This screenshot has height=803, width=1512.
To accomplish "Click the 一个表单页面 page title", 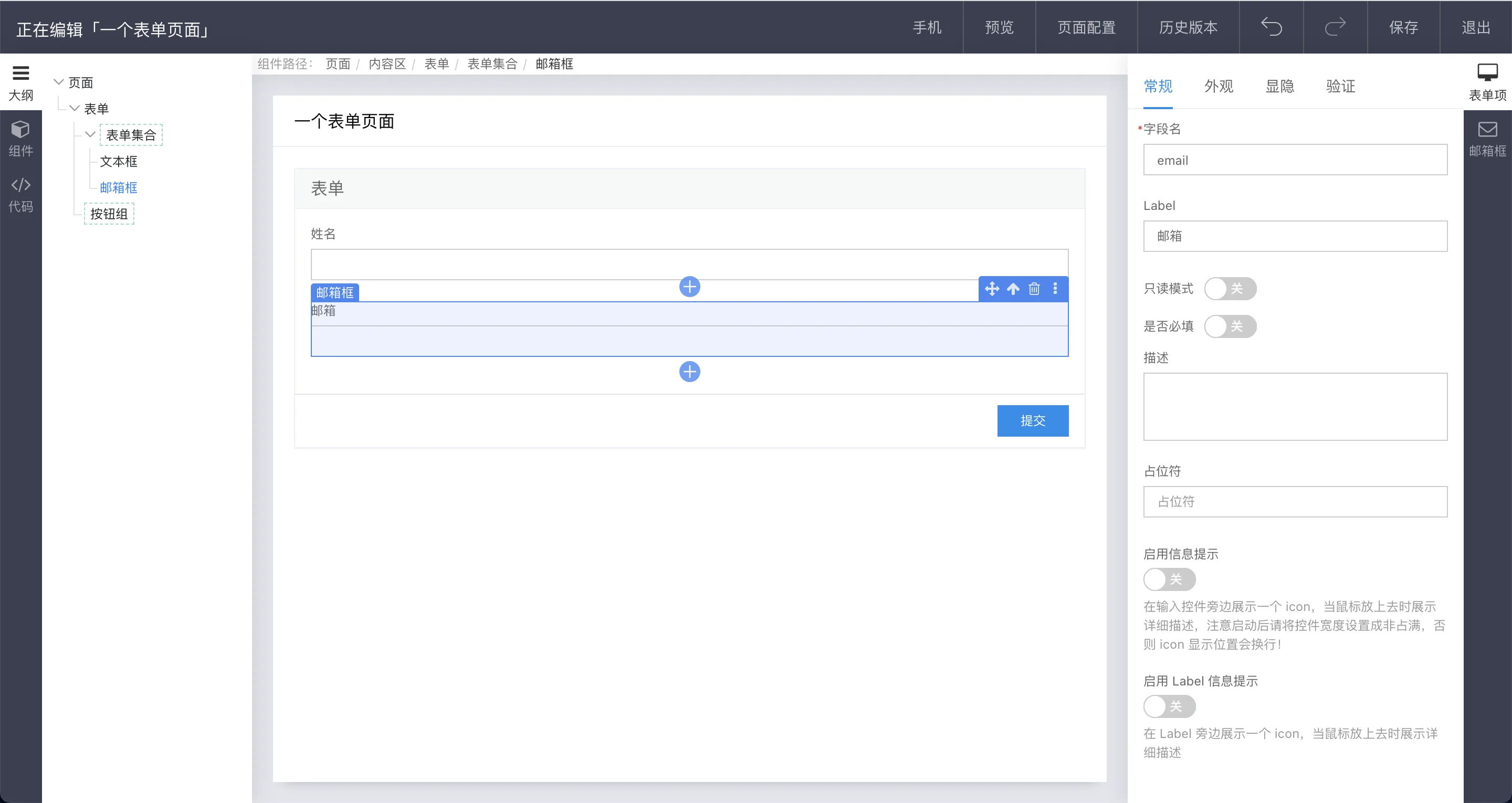I will pos(344,122).
